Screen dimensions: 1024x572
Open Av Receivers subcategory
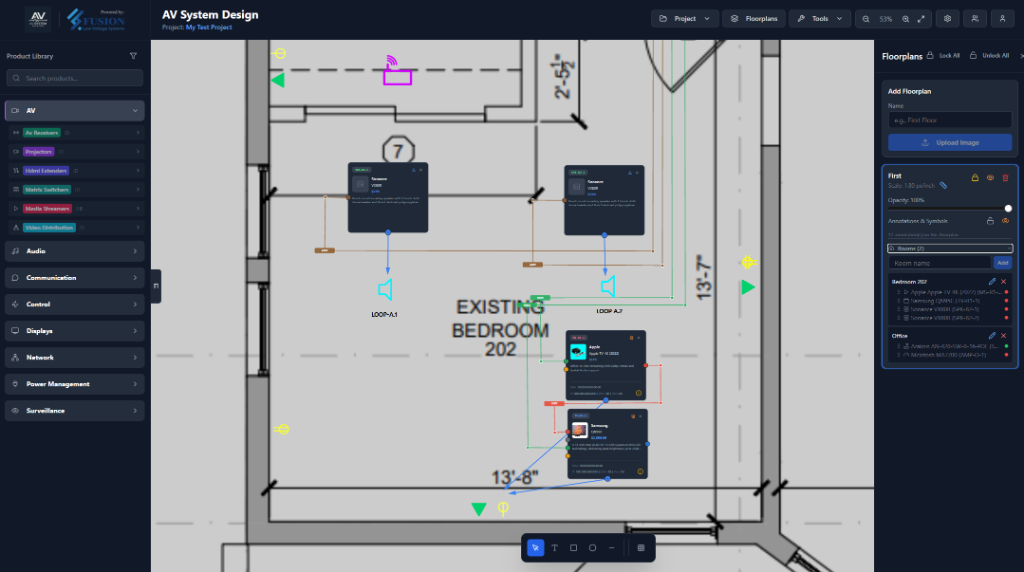[76, 133]
